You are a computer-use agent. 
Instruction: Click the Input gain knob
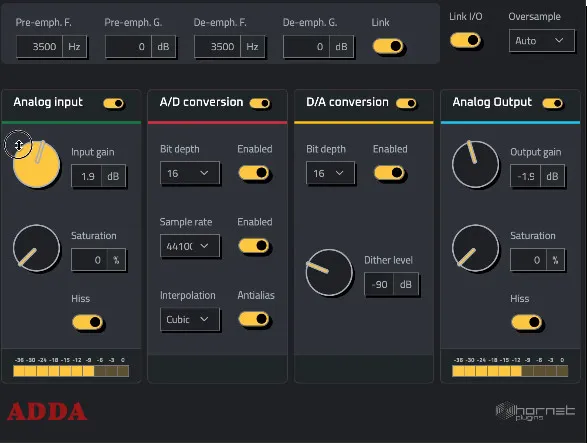36,164
